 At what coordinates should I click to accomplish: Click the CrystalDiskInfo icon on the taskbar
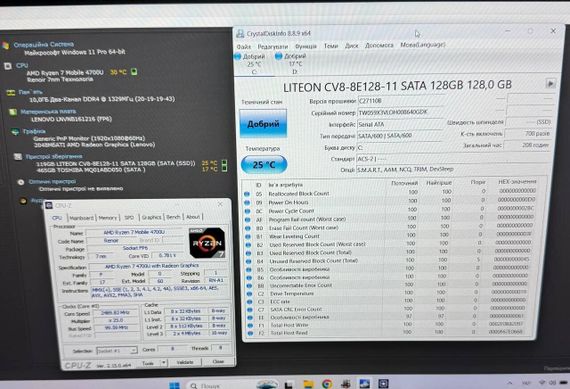[364, 384]
